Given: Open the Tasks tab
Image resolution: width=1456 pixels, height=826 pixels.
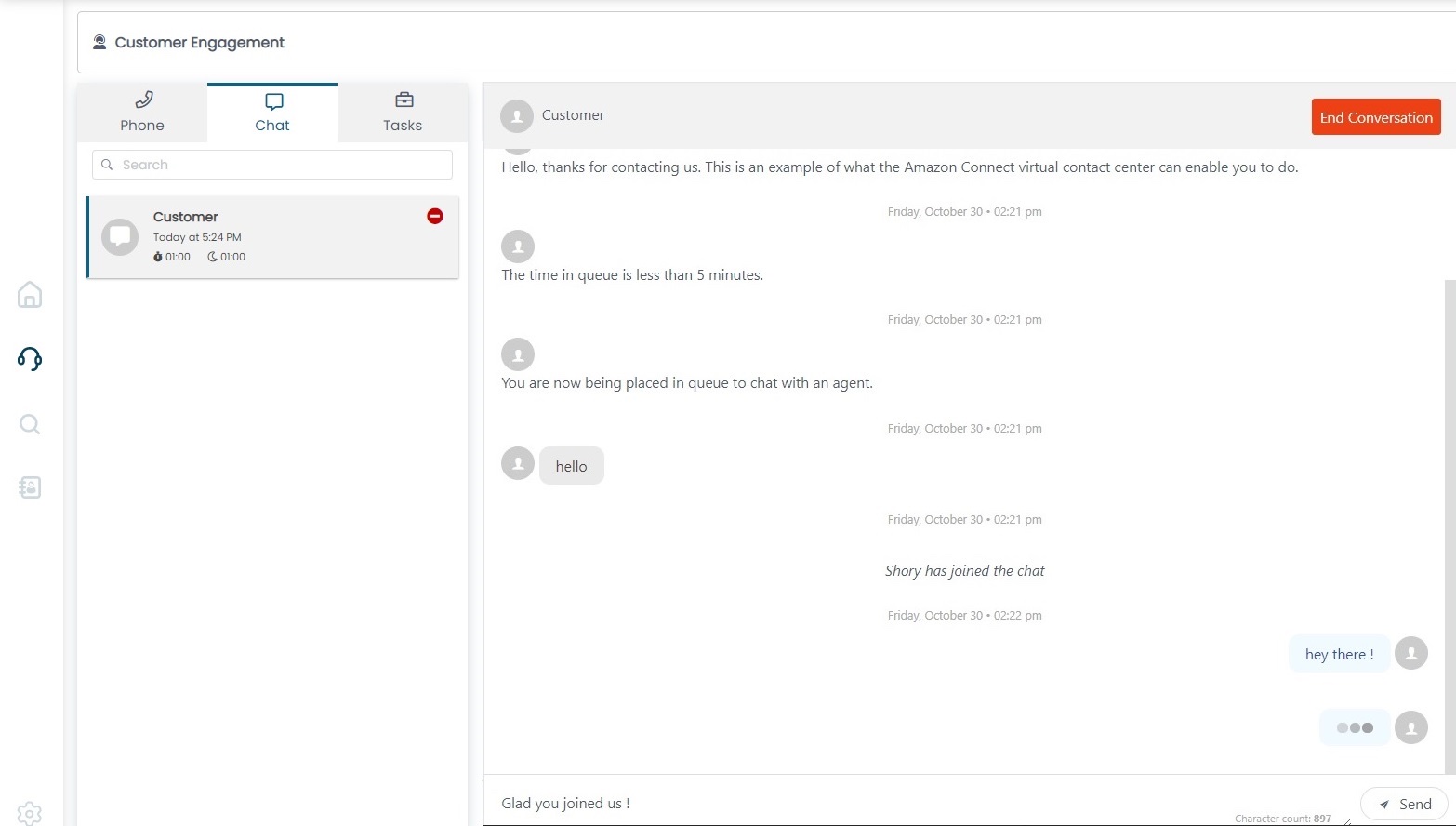Looking at the screenshot, I should pyautogui.click(x=403, y=113).
